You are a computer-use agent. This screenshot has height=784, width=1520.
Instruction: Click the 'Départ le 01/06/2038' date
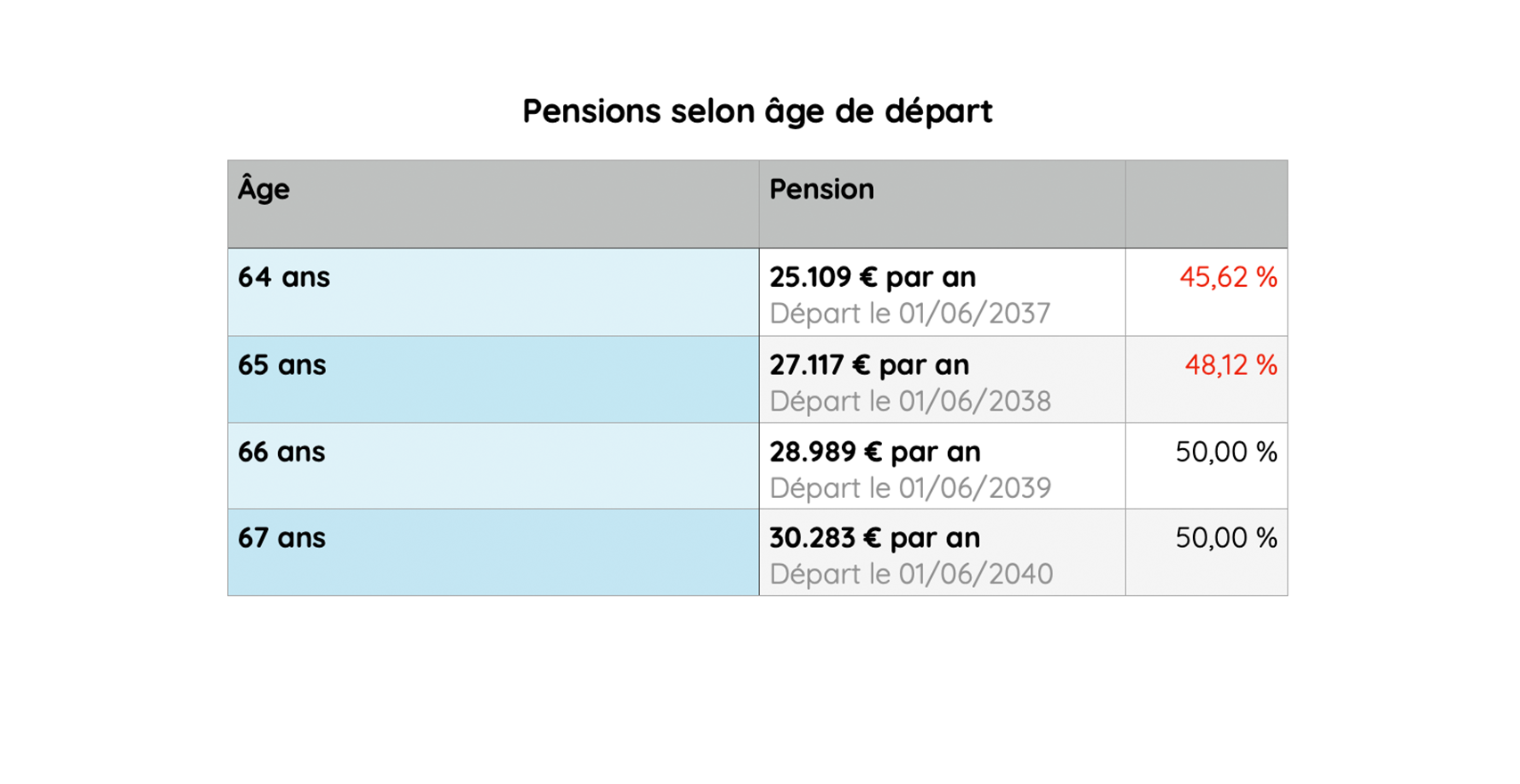[910, 401]
